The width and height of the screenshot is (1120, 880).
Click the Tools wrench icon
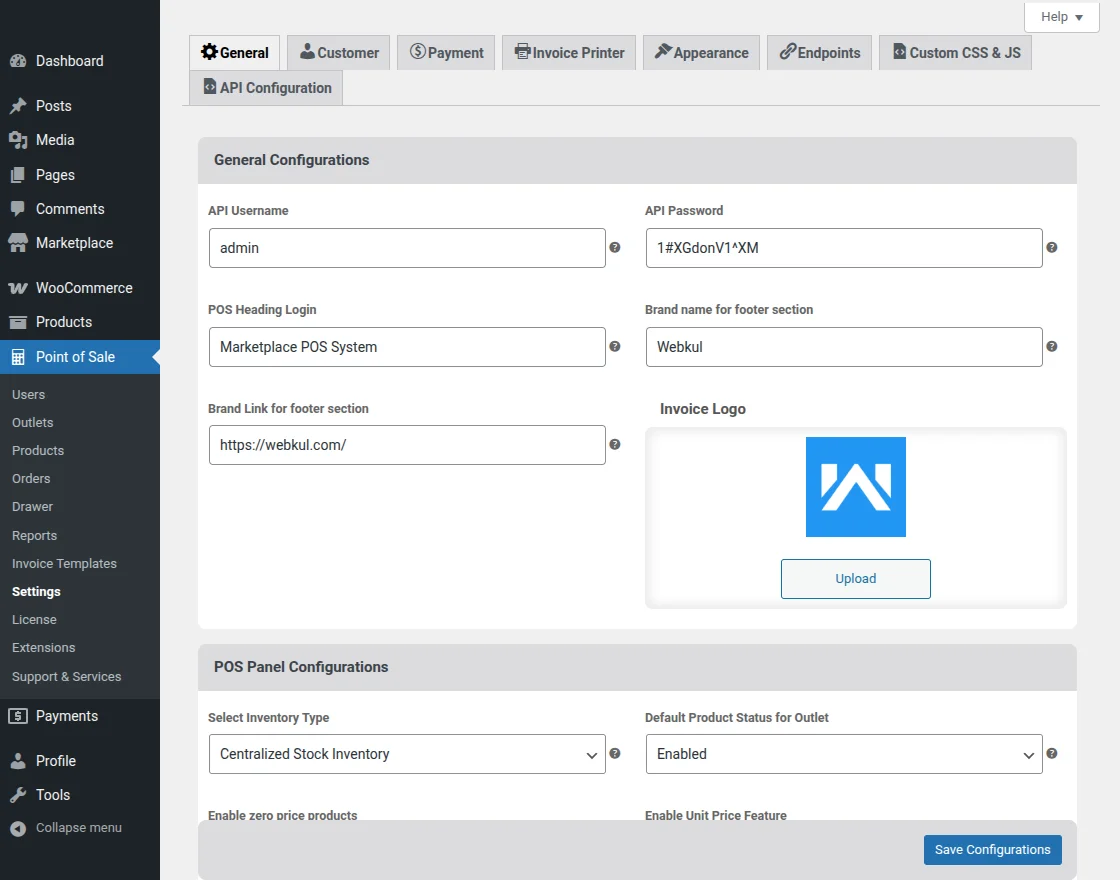click(x=18, y=795)
